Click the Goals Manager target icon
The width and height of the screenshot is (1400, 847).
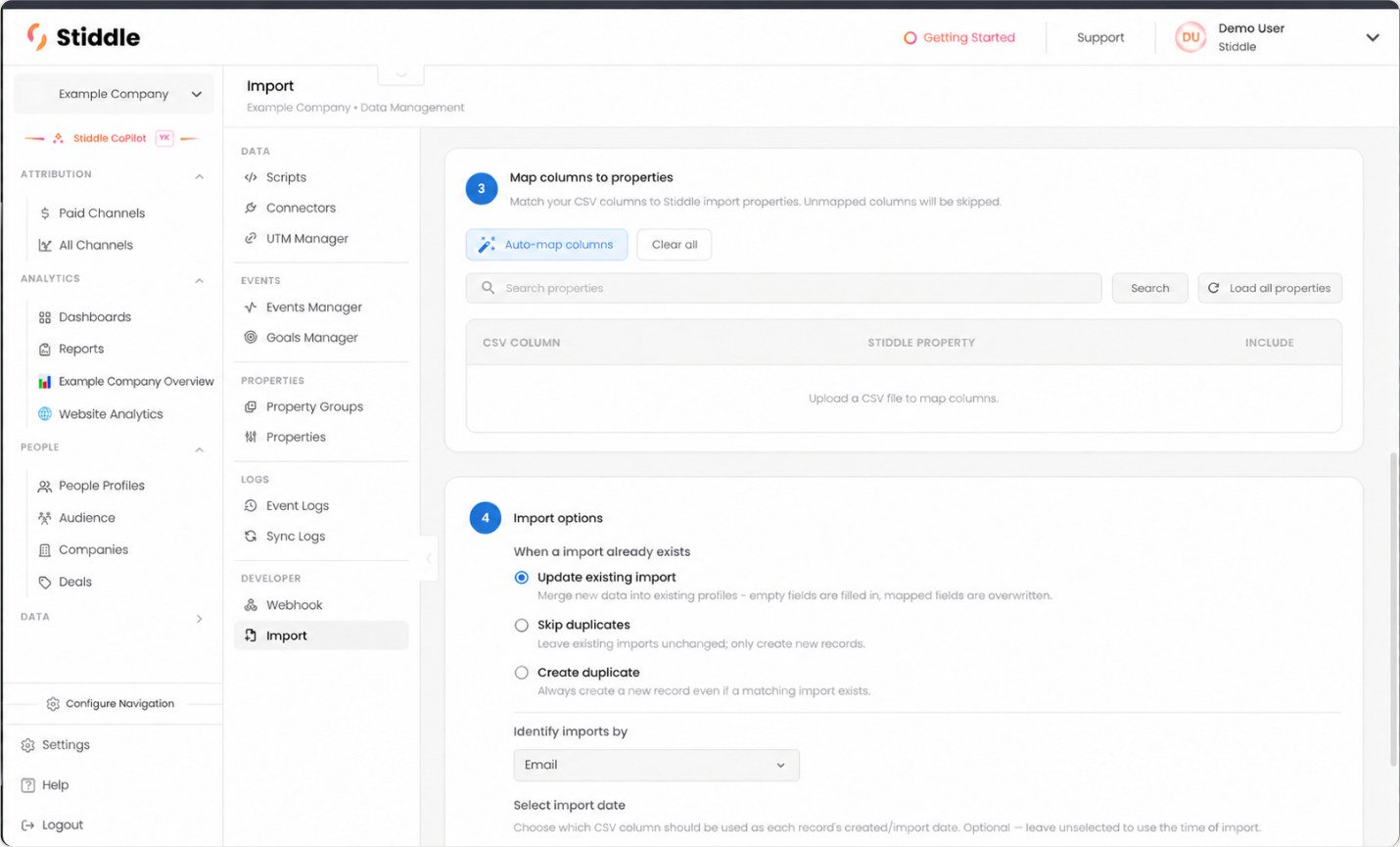point(251,337)
